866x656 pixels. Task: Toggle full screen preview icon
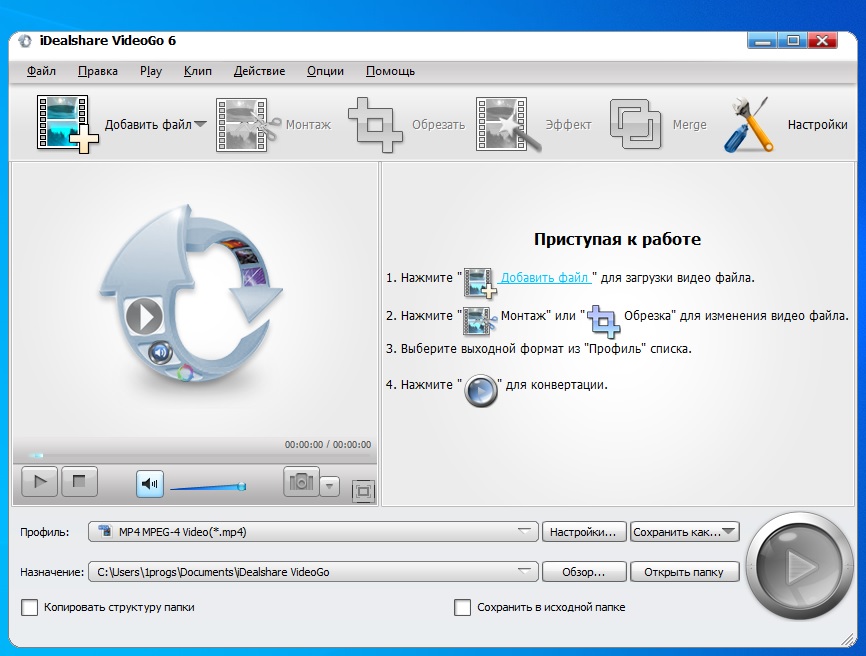tap(363, 491)
